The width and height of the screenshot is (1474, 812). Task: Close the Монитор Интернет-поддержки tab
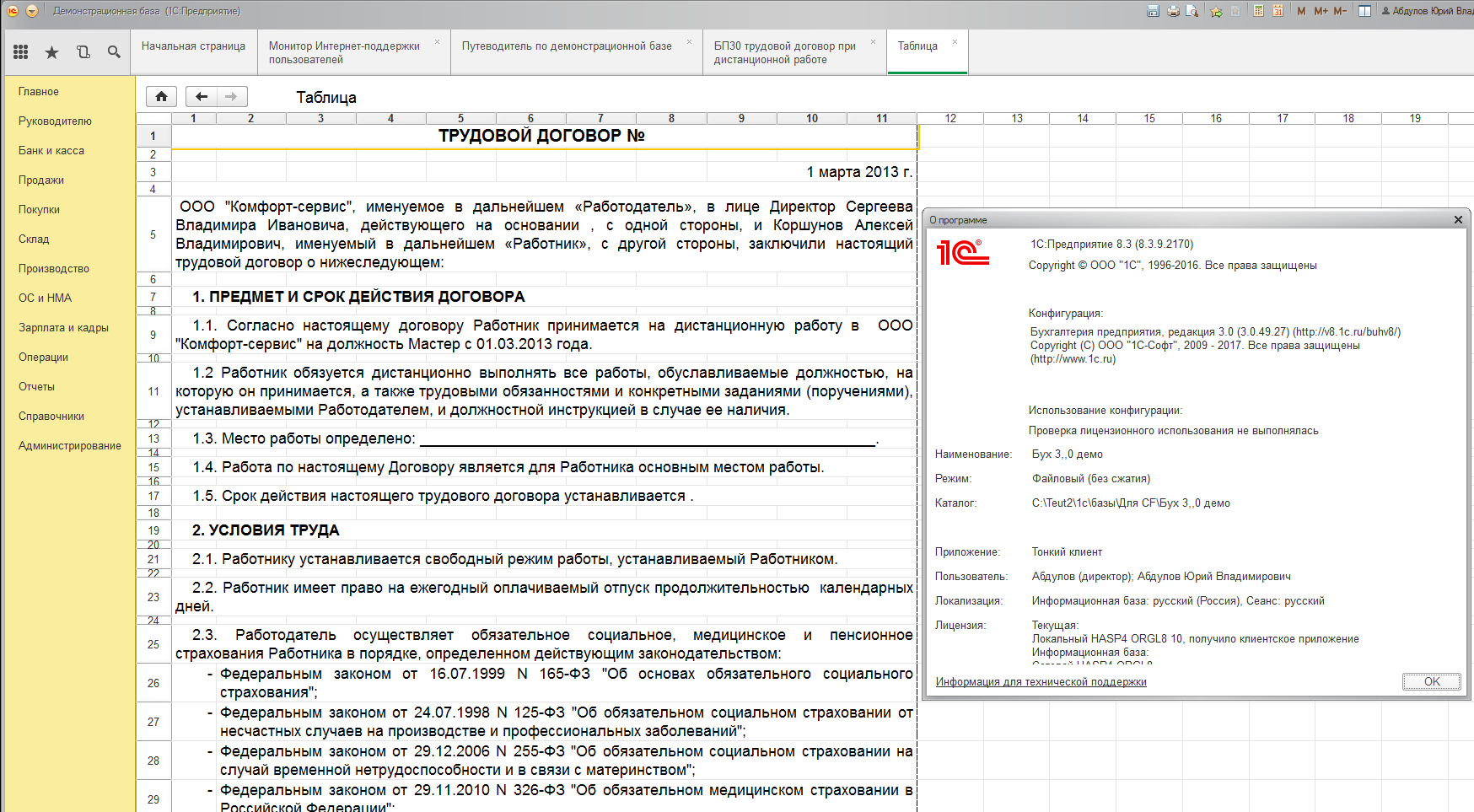437,41
